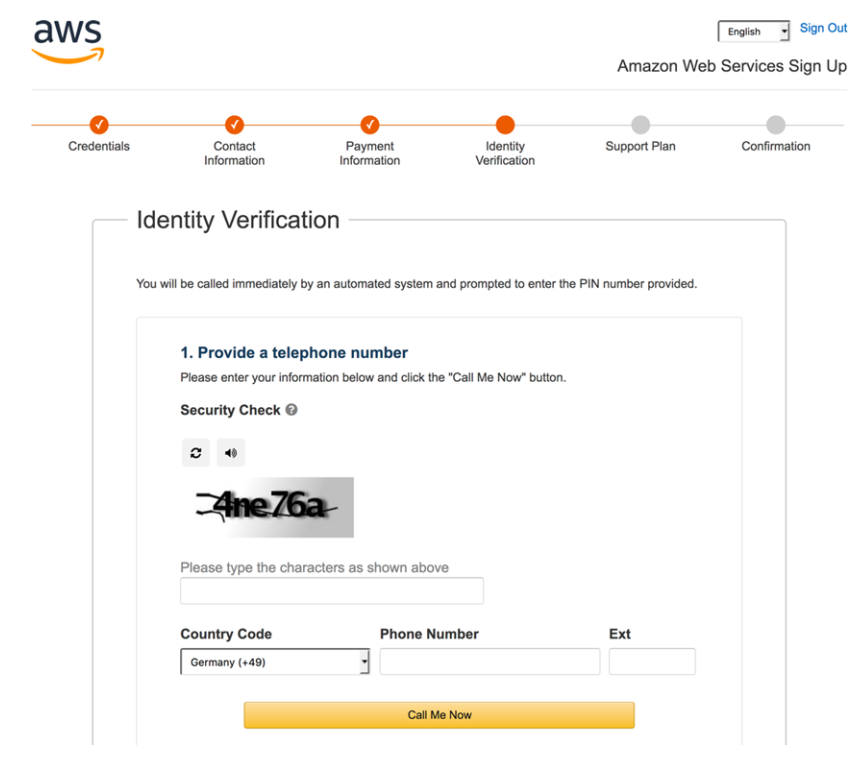Select the Credentials step label
Screen dimensions: 867x758
point(99,146)
